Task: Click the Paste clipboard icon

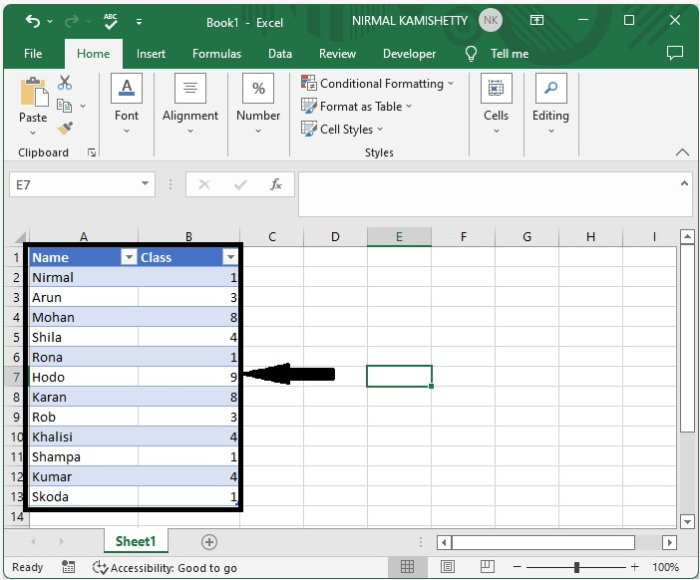Action: pyautogui.click(x=34, y=93)
